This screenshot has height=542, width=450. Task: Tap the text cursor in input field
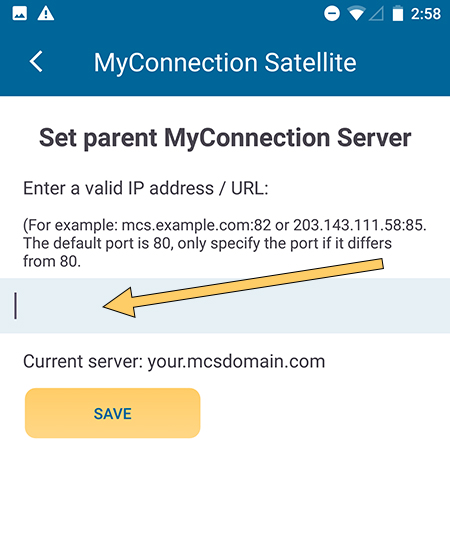pos(15,306)
